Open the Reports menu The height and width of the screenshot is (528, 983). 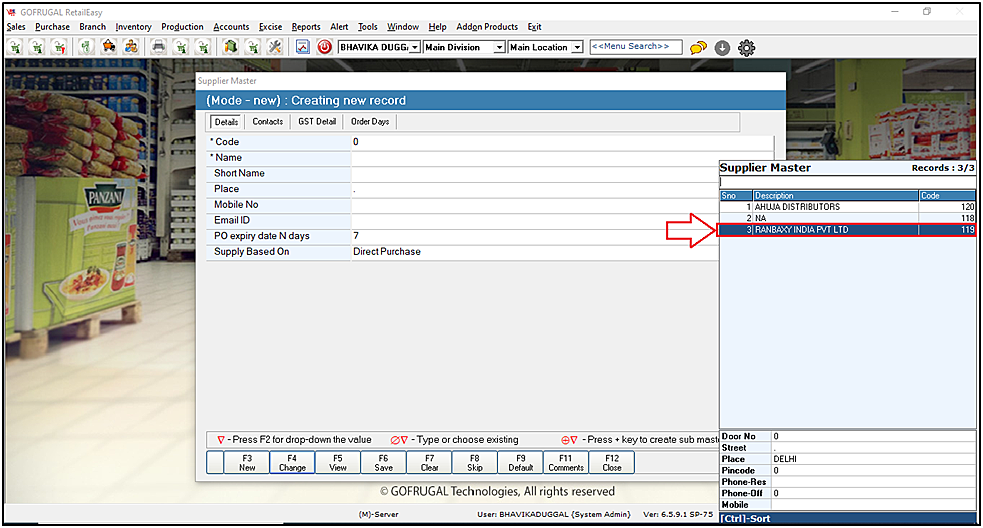(306, 27)
